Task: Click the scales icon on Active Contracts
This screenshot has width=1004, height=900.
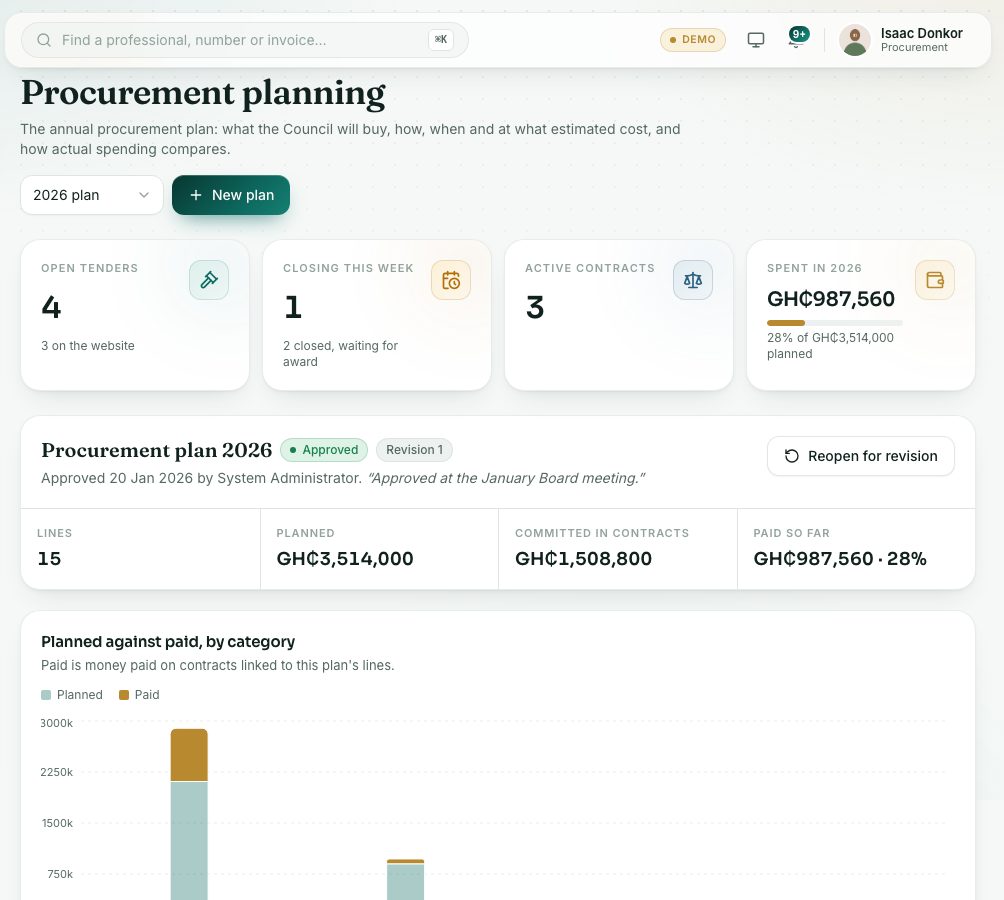Action: pos(693,280)
